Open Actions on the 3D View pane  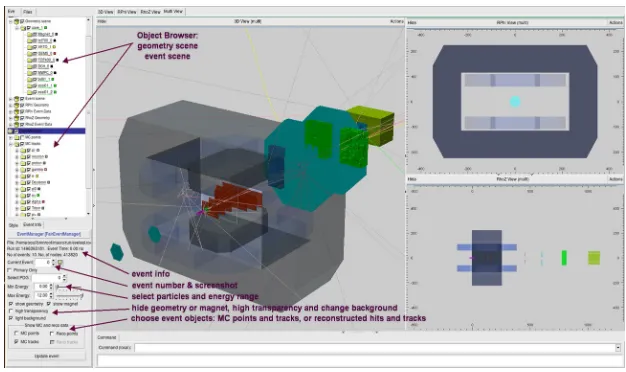coord(396,22)
